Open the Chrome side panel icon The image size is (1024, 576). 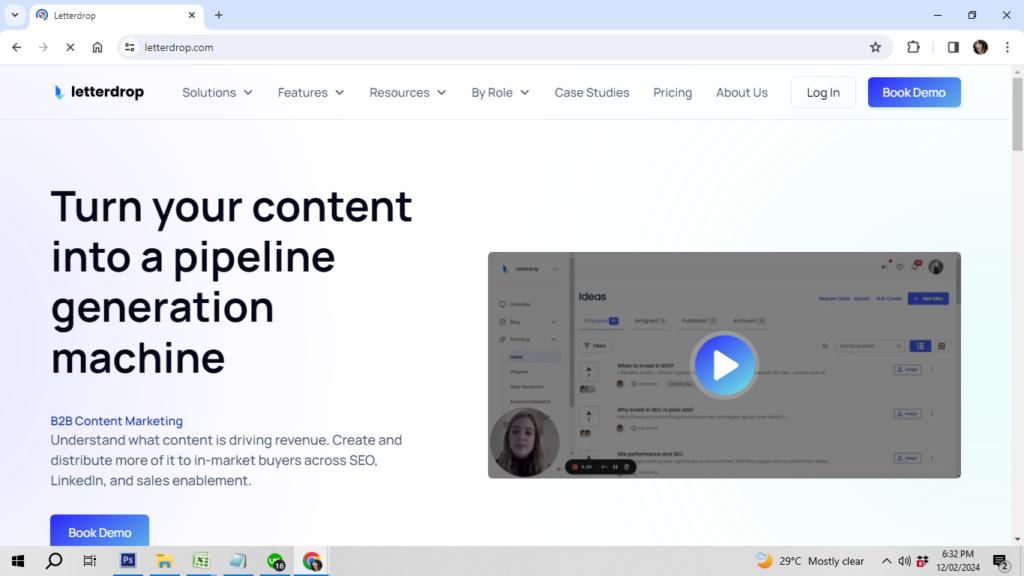tap(953, 47)
